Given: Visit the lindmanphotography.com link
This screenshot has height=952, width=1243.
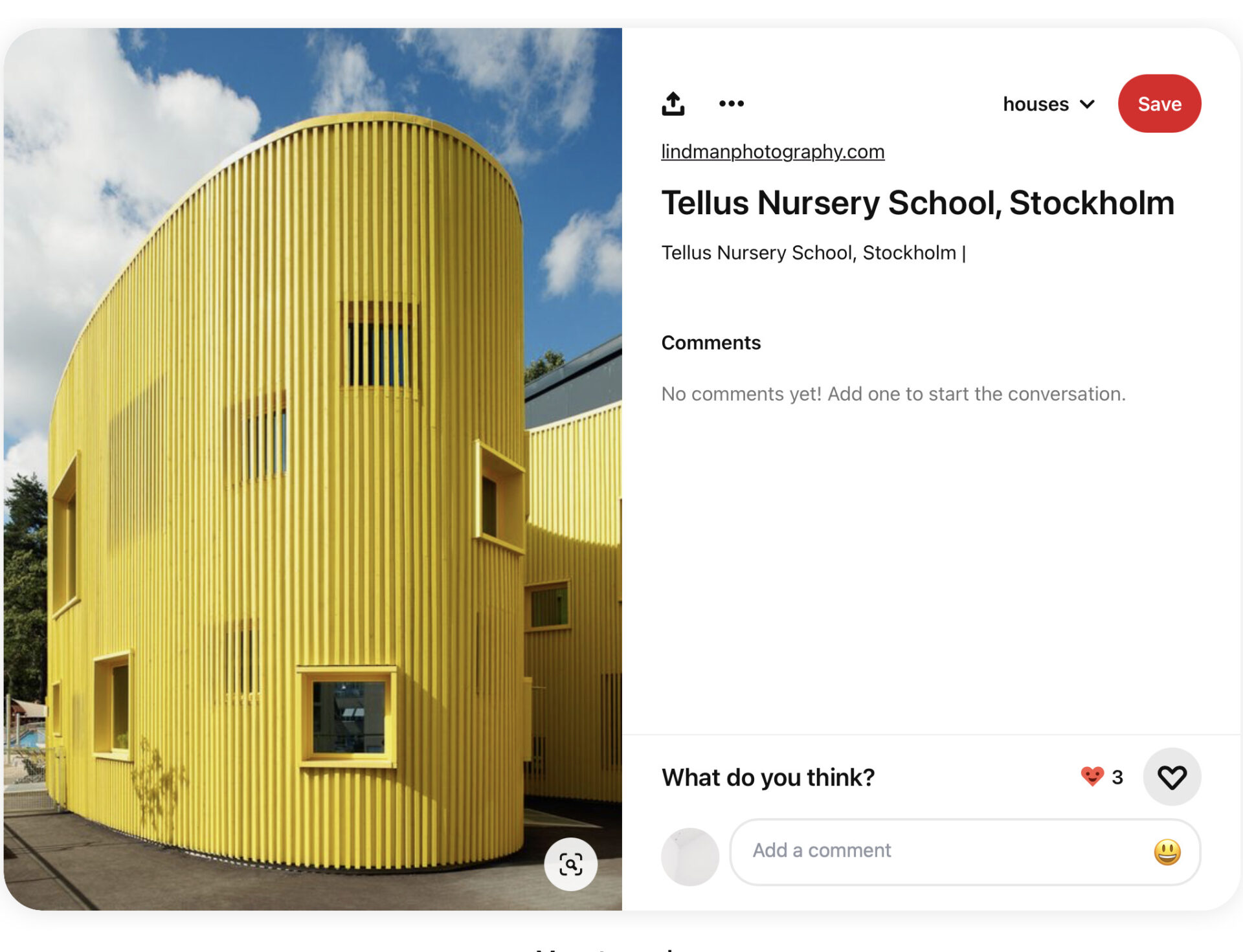Looking at the screenshot, I should (772, 151).
